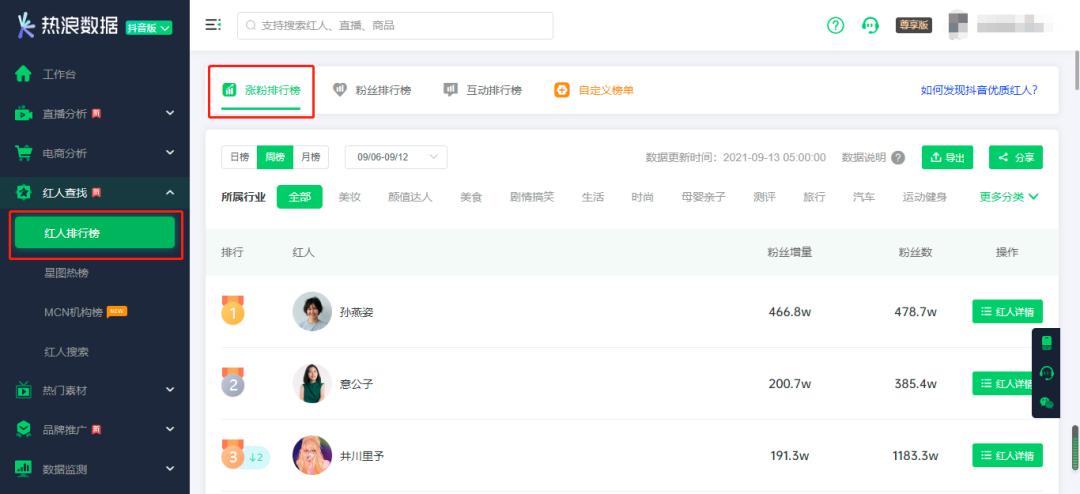Click the floating mobile phone icon

point(1047,343)
